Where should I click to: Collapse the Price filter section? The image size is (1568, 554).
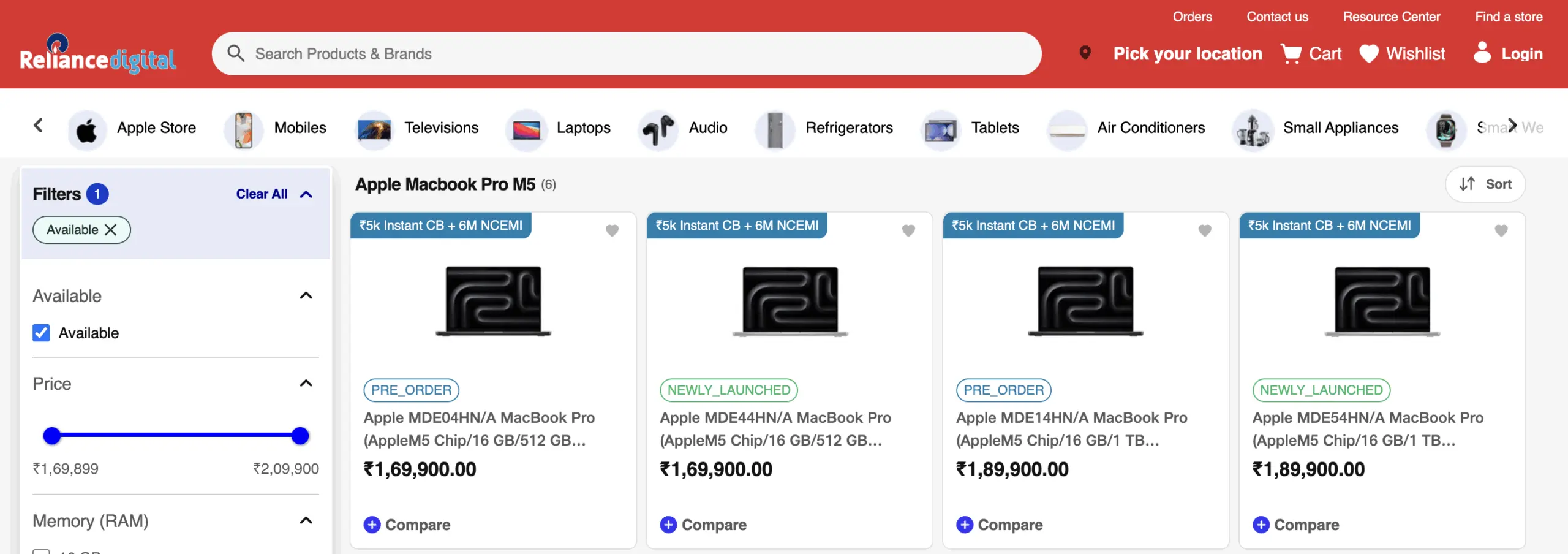click(x=306, y=384)
